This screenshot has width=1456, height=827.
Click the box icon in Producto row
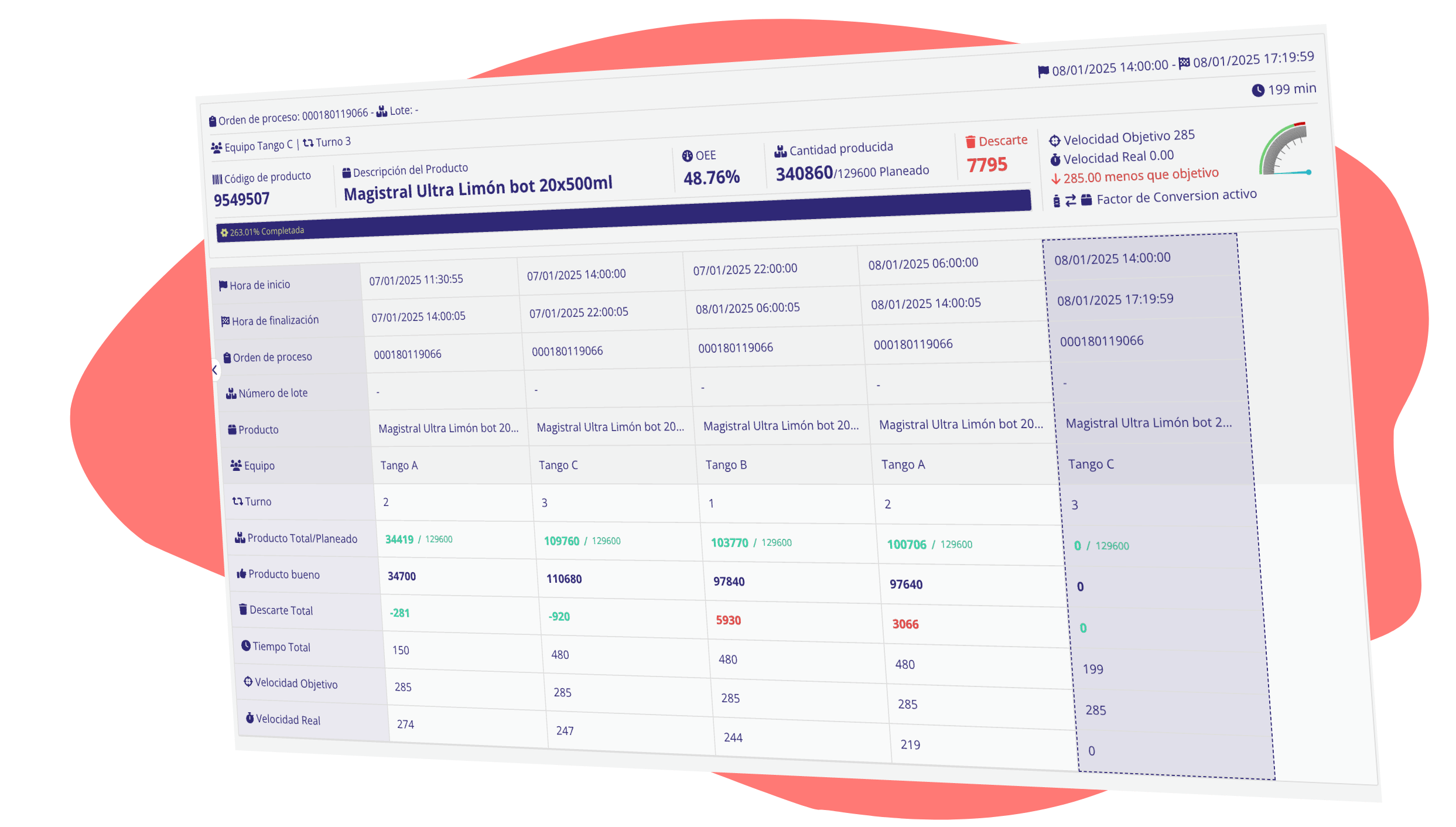233,430
